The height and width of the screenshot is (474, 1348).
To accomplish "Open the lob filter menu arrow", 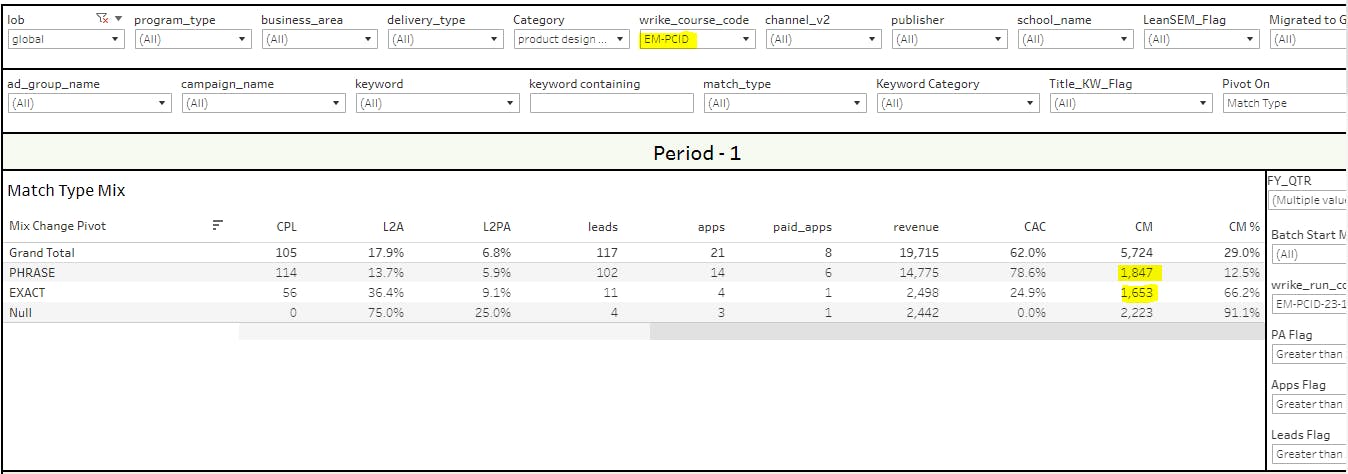I will (119, 19).
